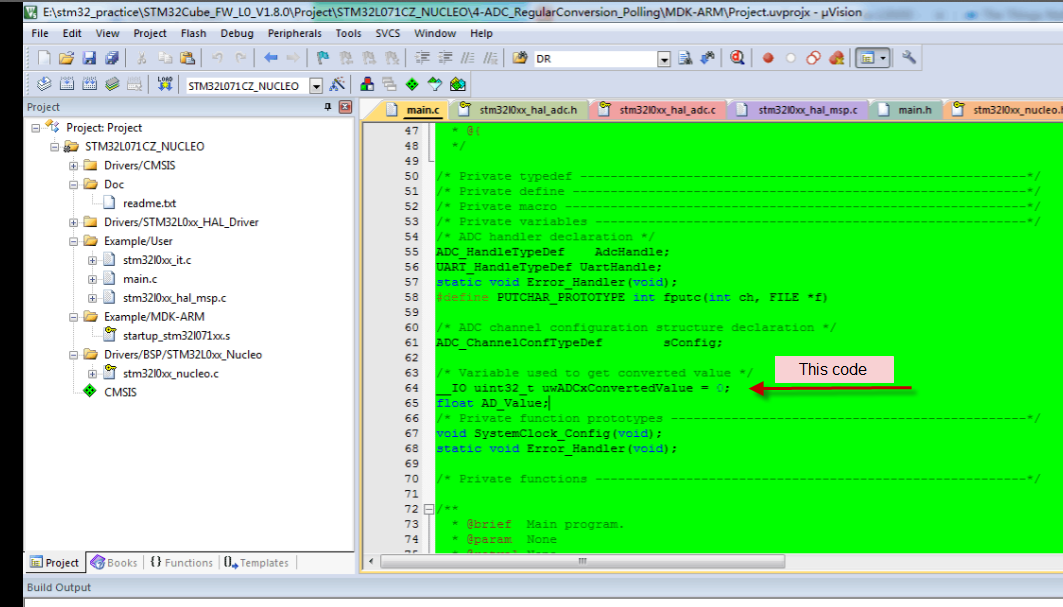Expand Drivers/STM32L0xx_HAL_Driver folder

coord(73,222)
